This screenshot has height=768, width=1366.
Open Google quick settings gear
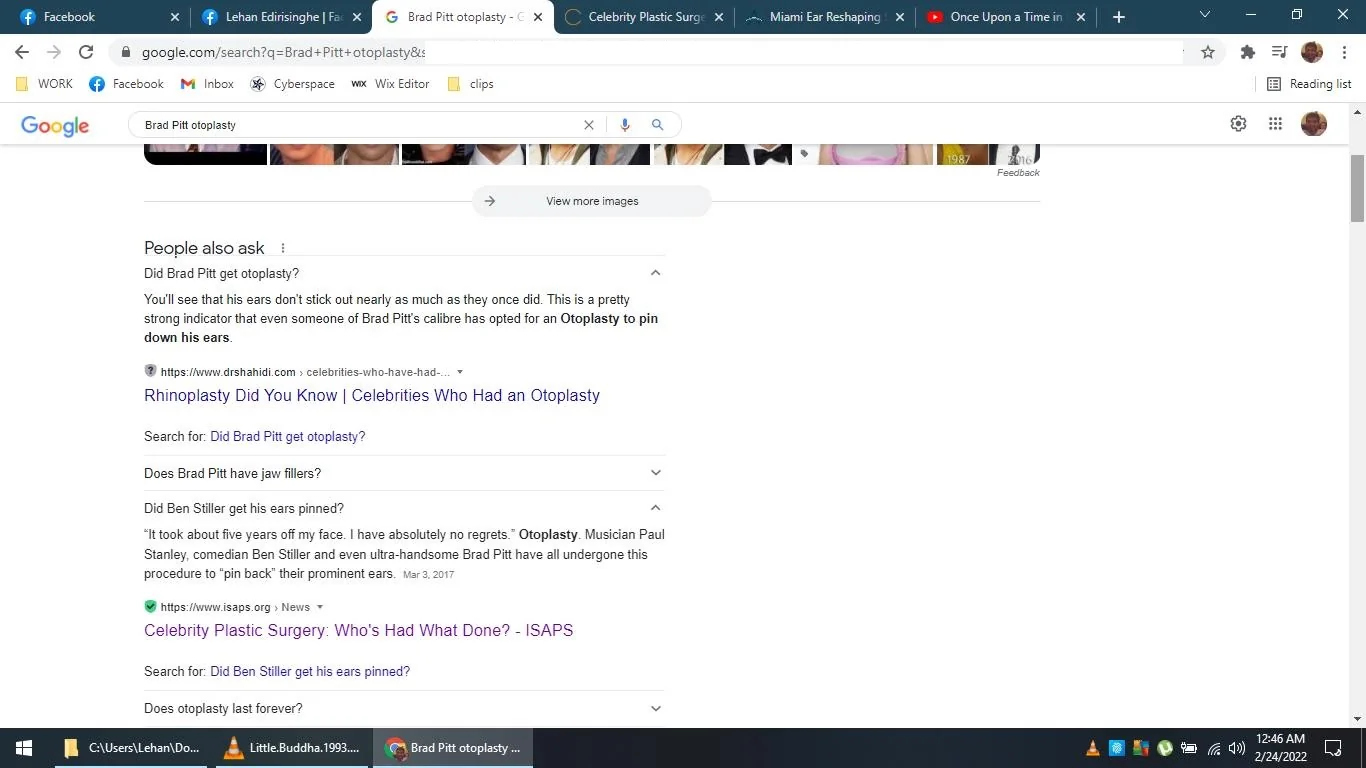(x=1238, y=124)
